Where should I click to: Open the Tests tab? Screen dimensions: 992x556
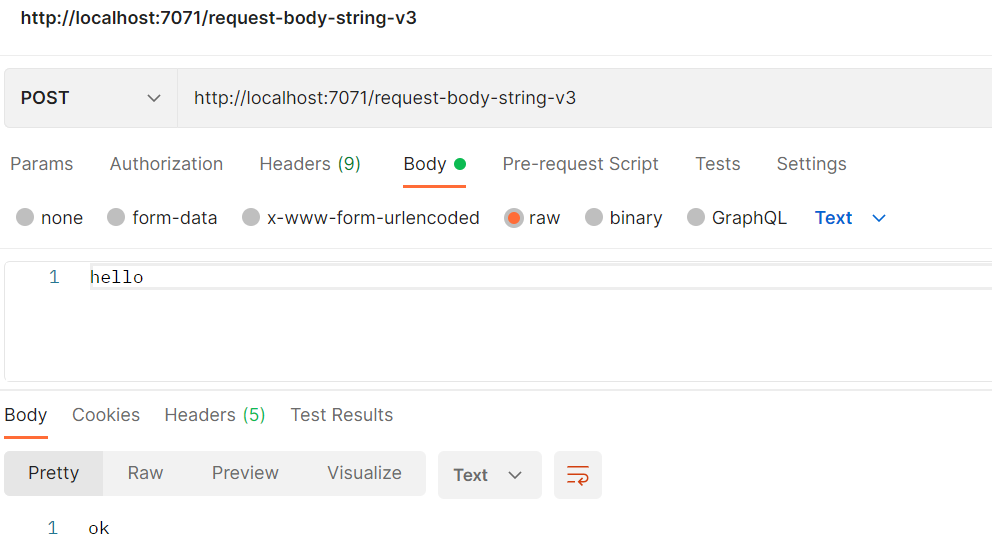pos(718,164)
